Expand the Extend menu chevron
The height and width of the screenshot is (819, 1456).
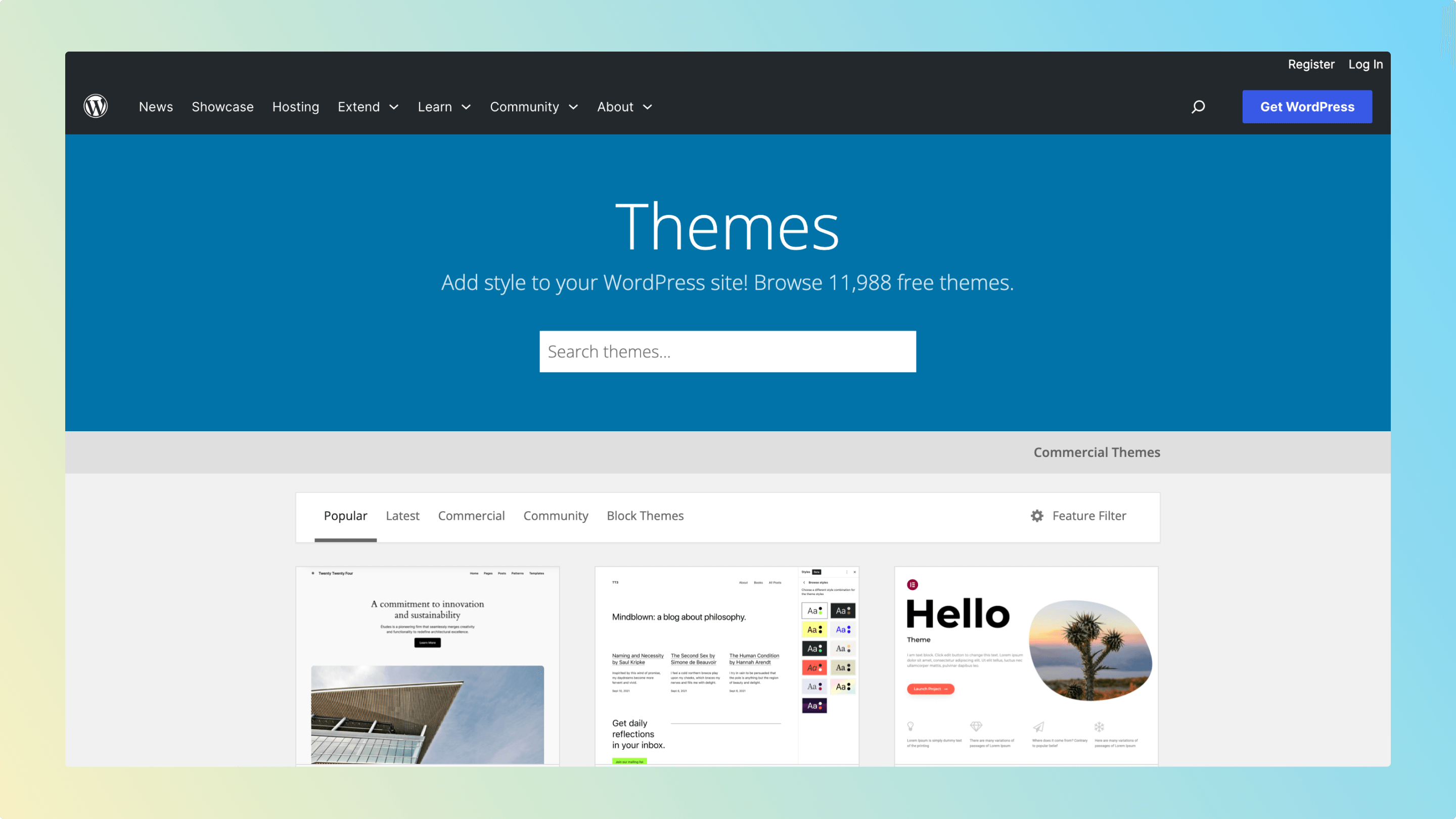(394, 107)
